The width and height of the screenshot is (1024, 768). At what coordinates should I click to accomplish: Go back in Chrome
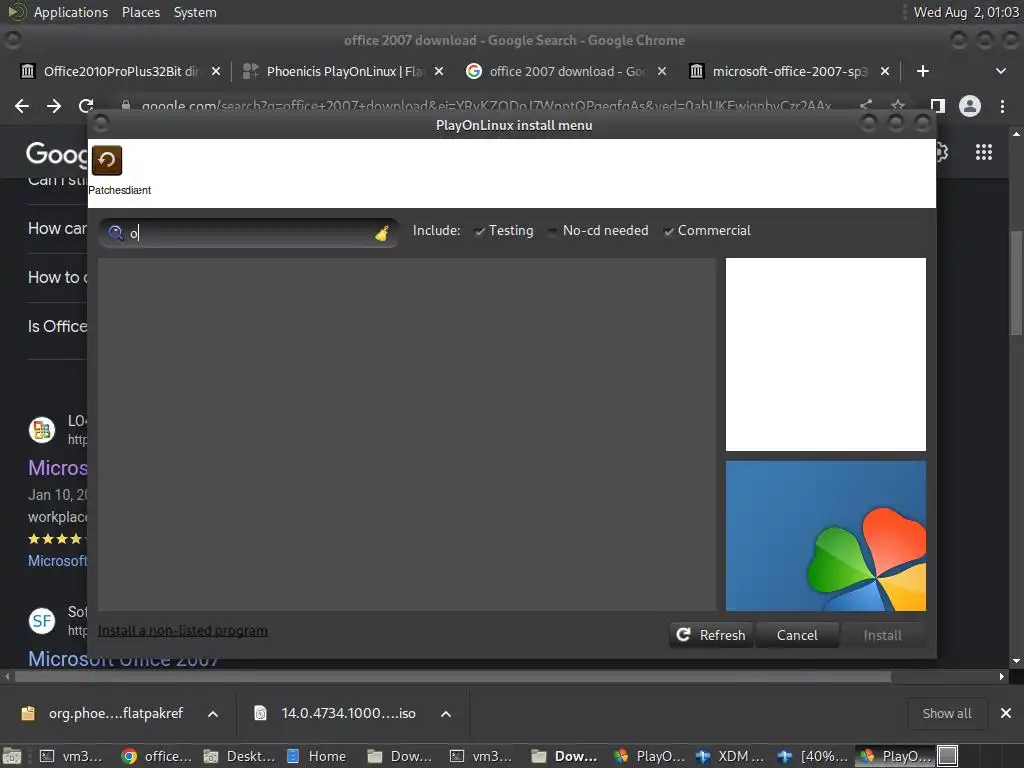22,106
